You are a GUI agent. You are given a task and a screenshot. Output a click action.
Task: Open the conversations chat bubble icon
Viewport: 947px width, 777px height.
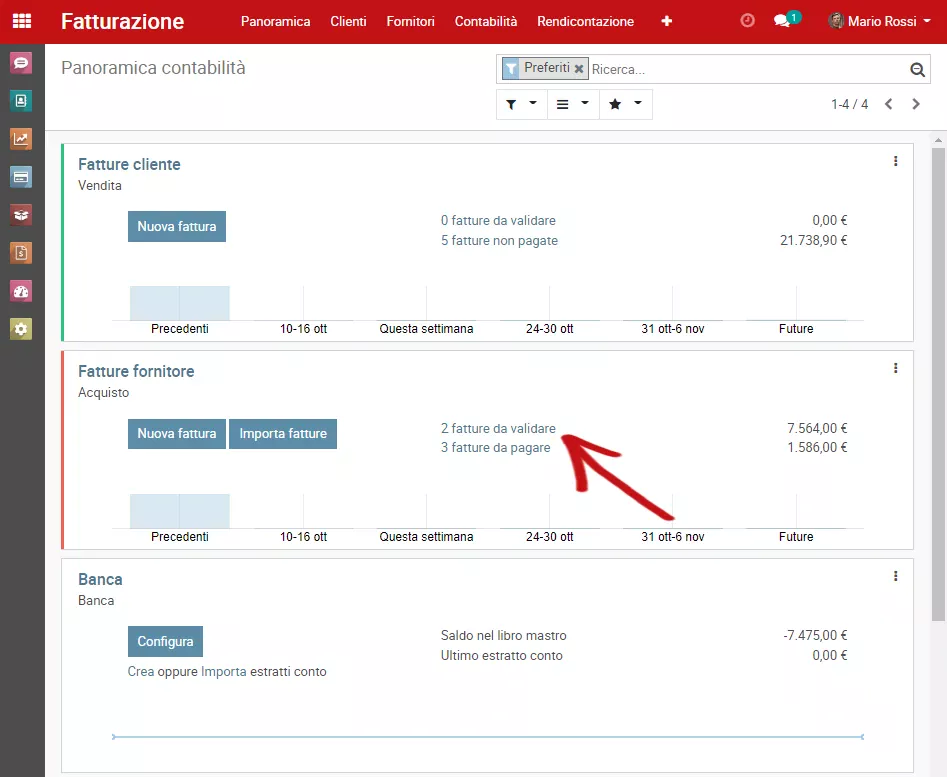click(x=782, y=21)
